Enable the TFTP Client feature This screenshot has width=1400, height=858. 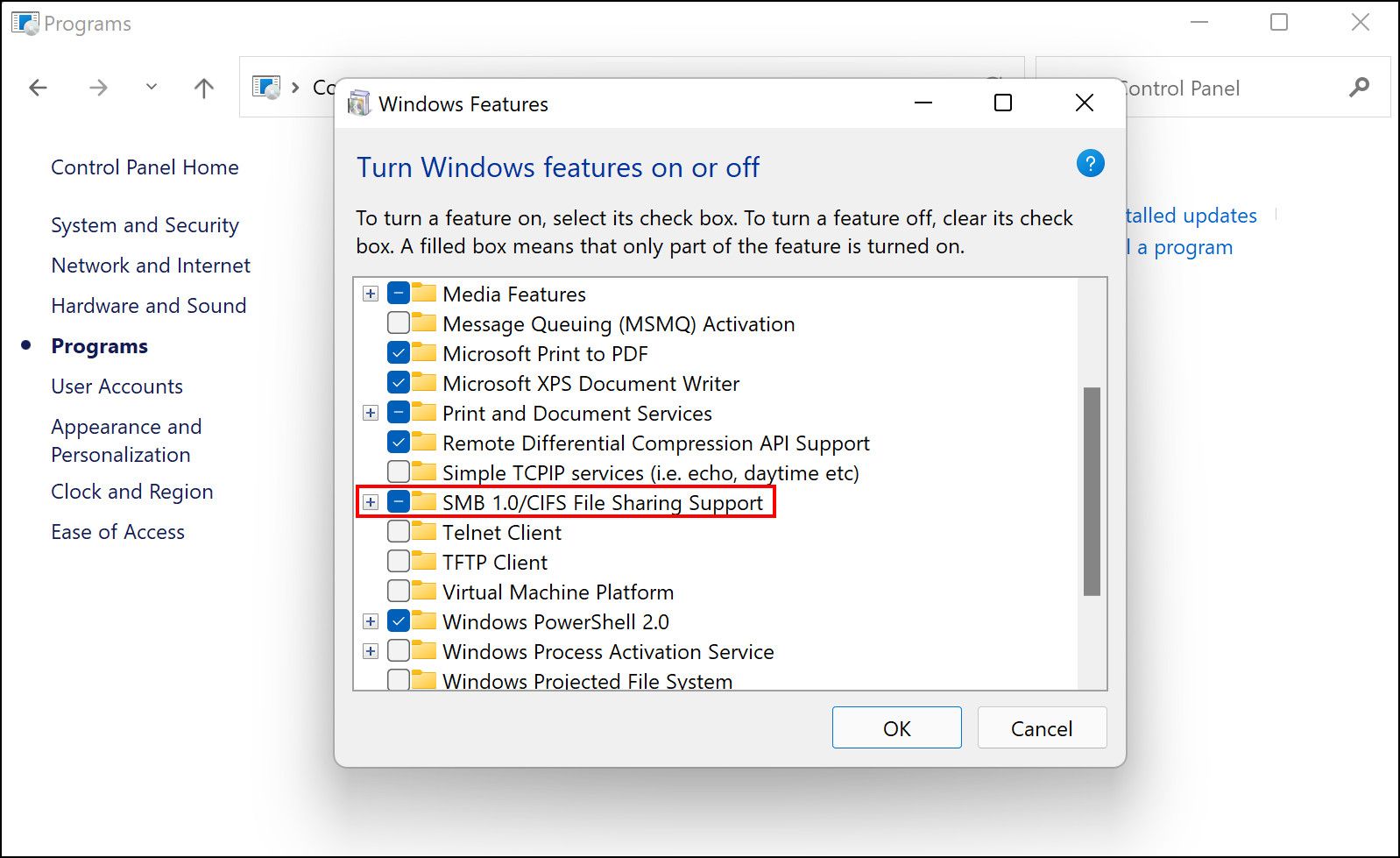[x=398, y=561]
